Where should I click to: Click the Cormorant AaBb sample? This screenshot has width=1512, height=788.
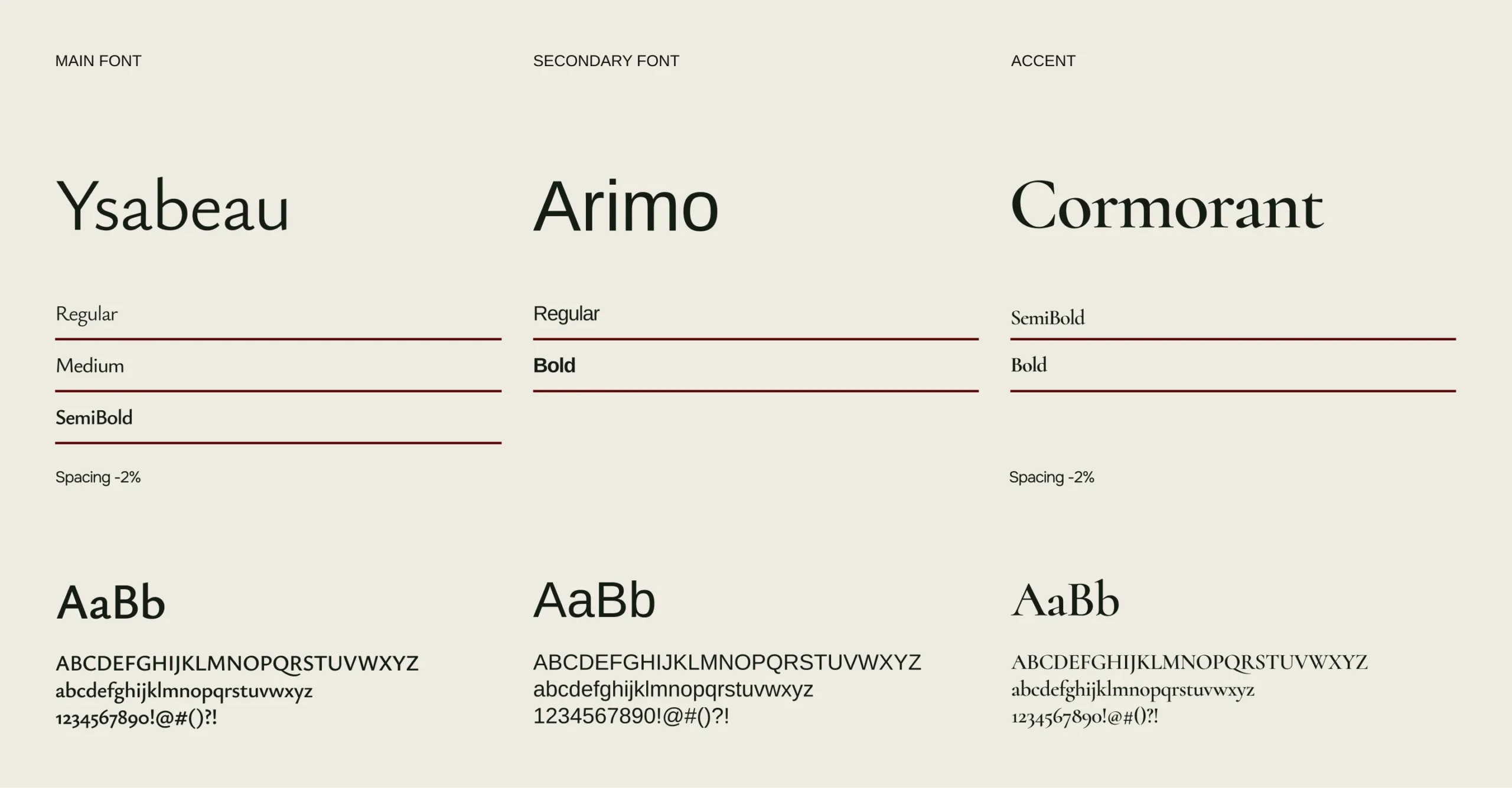[1065, 600]
